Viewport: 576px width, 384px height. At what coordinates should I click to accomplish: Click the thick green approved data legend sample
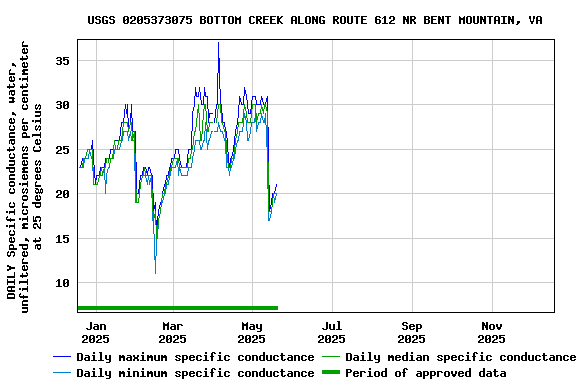coord(331,373)
